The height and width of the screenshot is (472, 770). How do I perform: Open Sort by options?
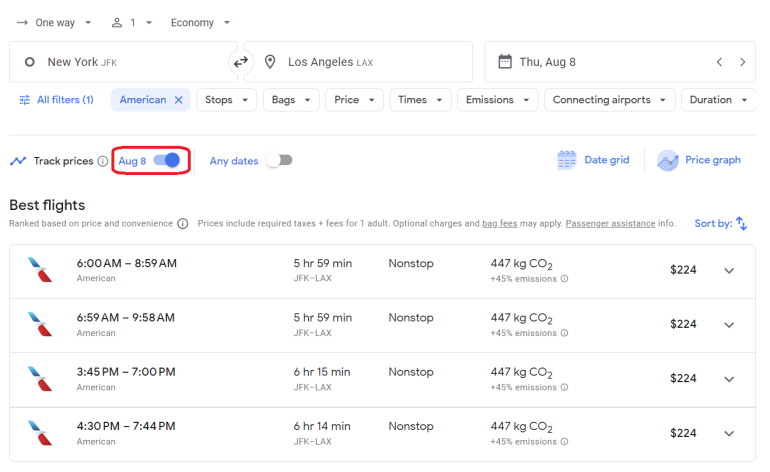(x=721, y=224)
